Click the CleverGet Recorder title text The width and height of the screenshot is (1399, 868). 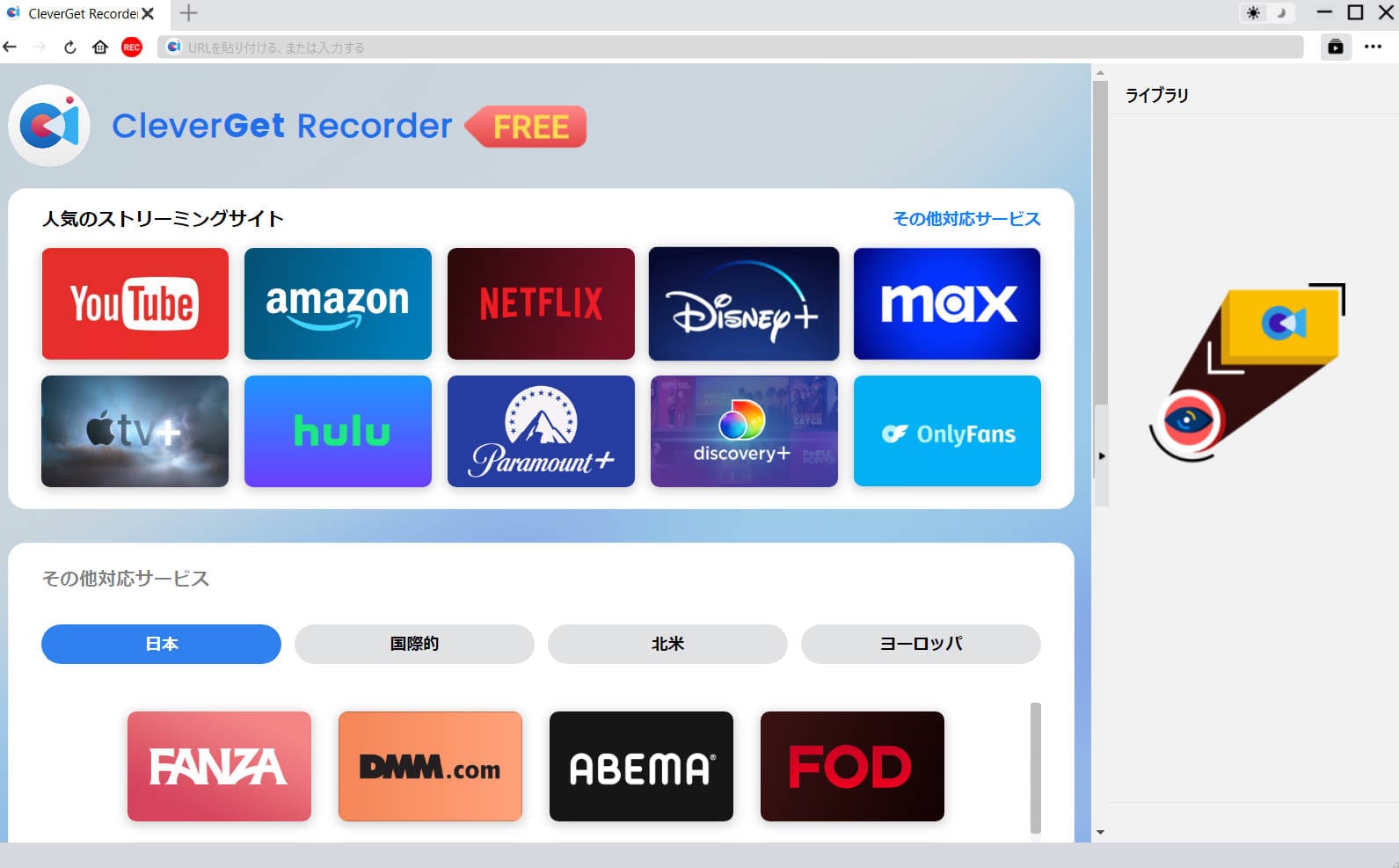tap(281, 127)
